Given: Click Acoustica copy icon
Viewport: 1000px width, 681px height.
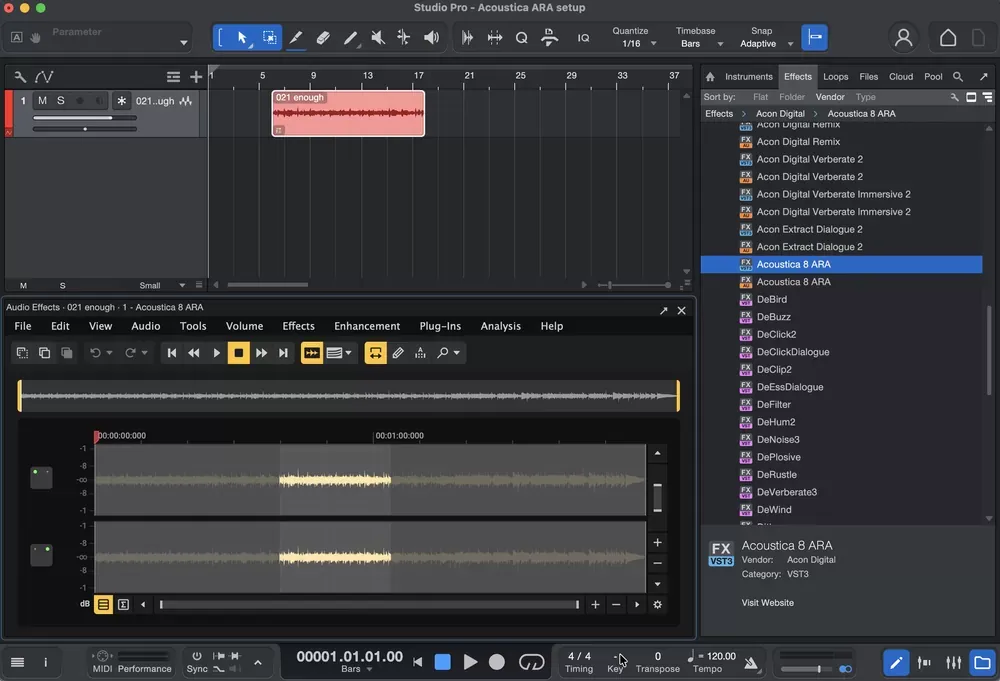Looking at the screenshot, I should [45, 353].
